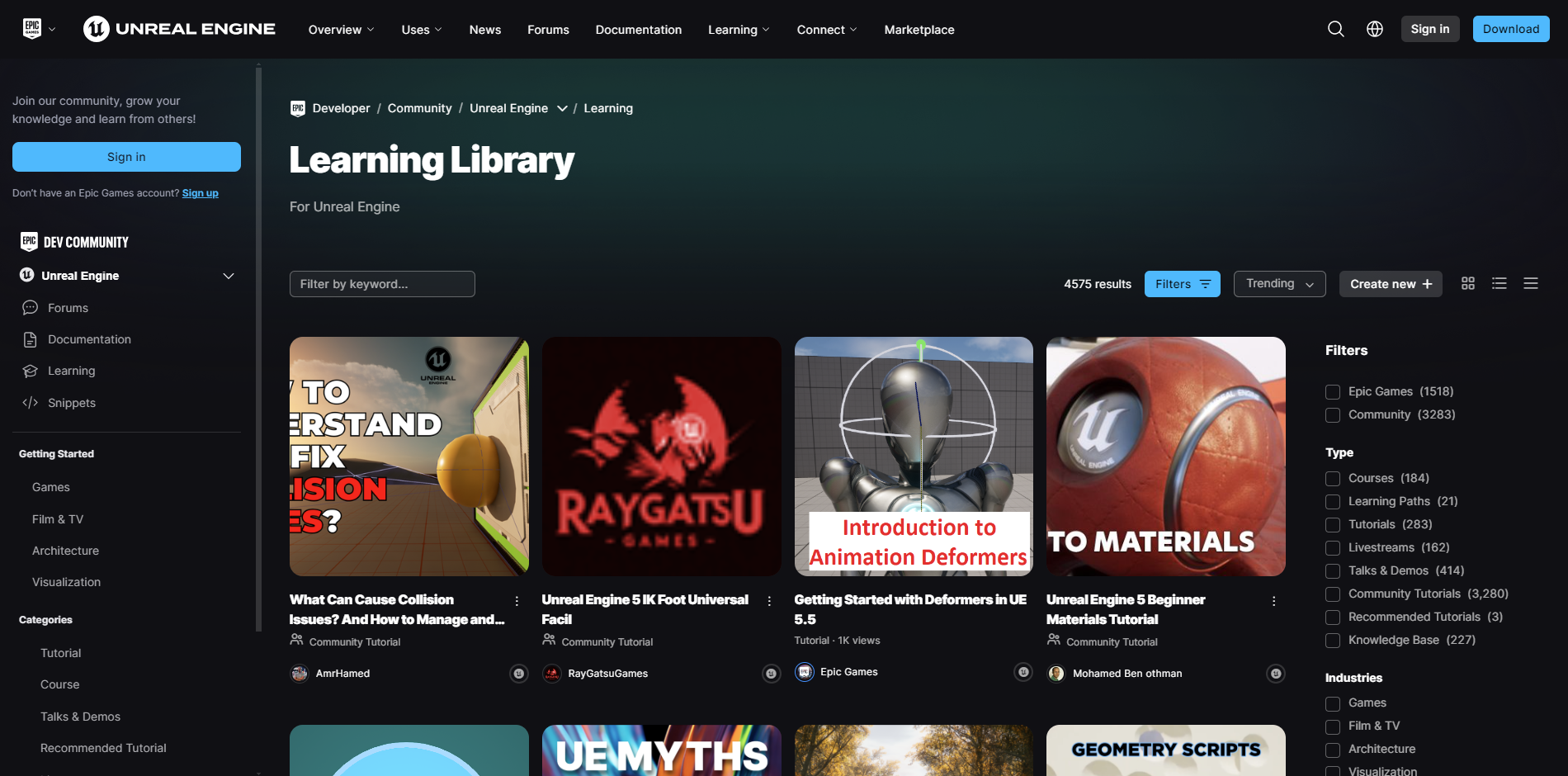Click the Community breadcrumb link
The height and width of the screenshot is (776, 1568).
tap(420, 108)
